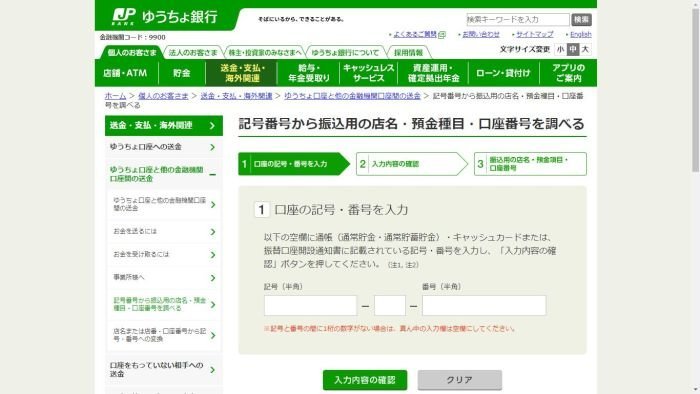Screen dimensions: 700x394
Task: Set text size to 大
Action: point(585,49)
